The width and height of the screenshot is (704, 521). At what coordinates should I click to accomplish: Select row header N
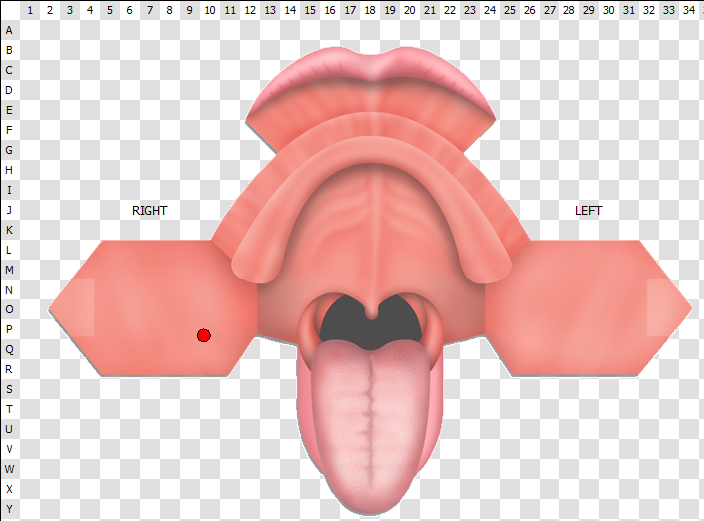9,290
